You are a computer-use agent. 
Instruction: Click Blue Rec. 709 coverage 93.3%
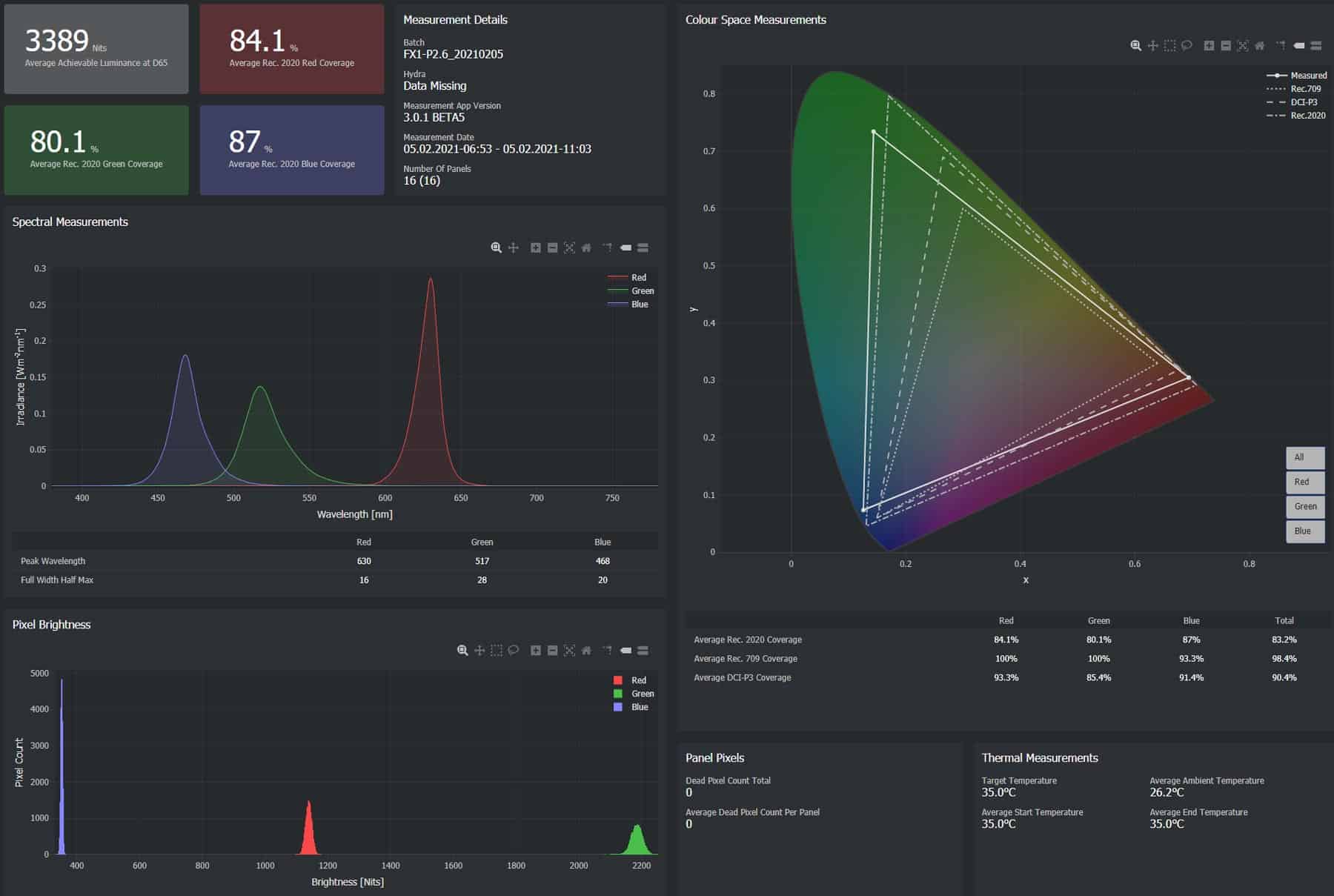click(x=1191, y=659)
